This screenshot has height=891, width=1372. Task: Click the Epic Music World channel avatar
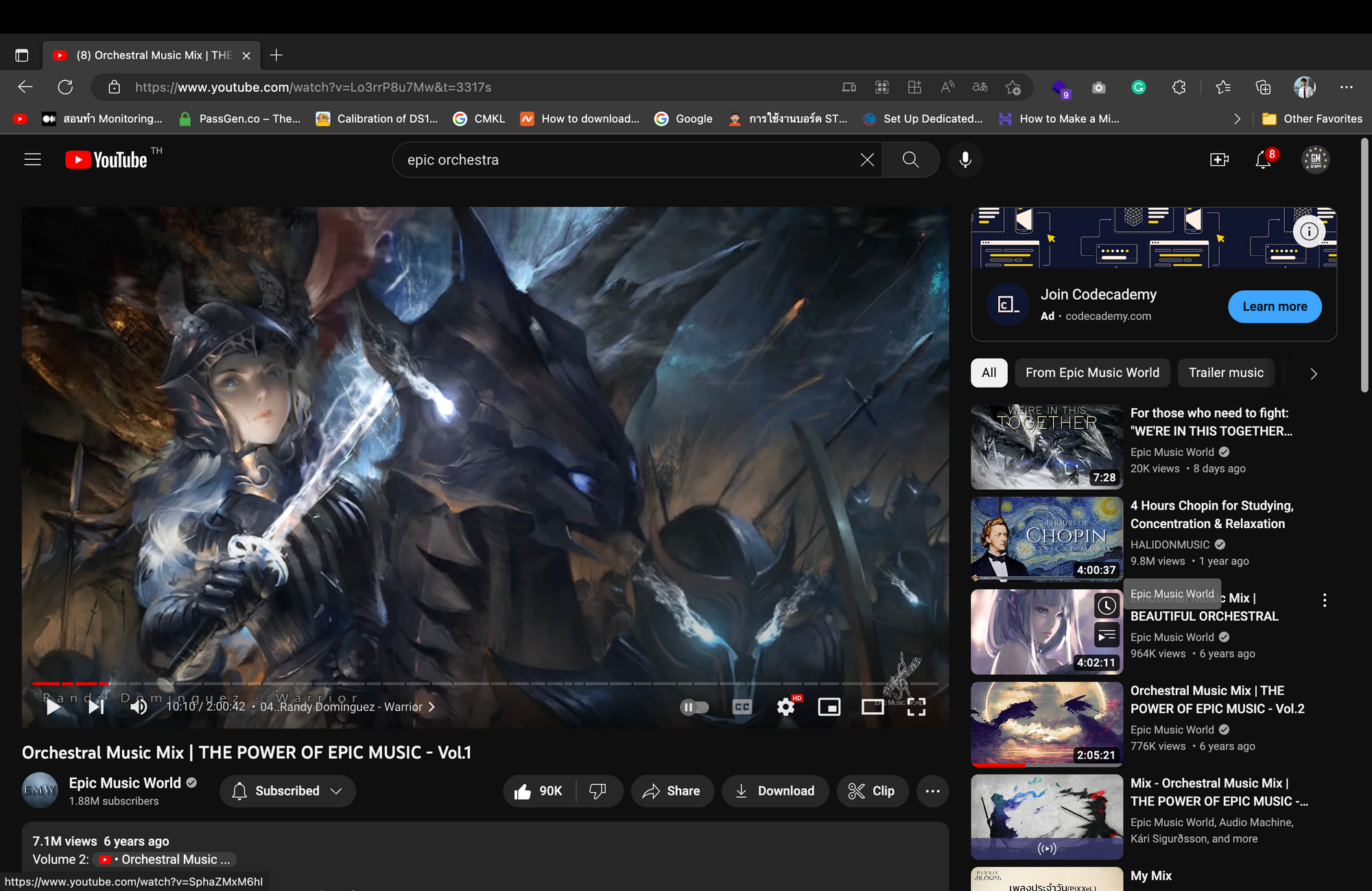[40, 790]
